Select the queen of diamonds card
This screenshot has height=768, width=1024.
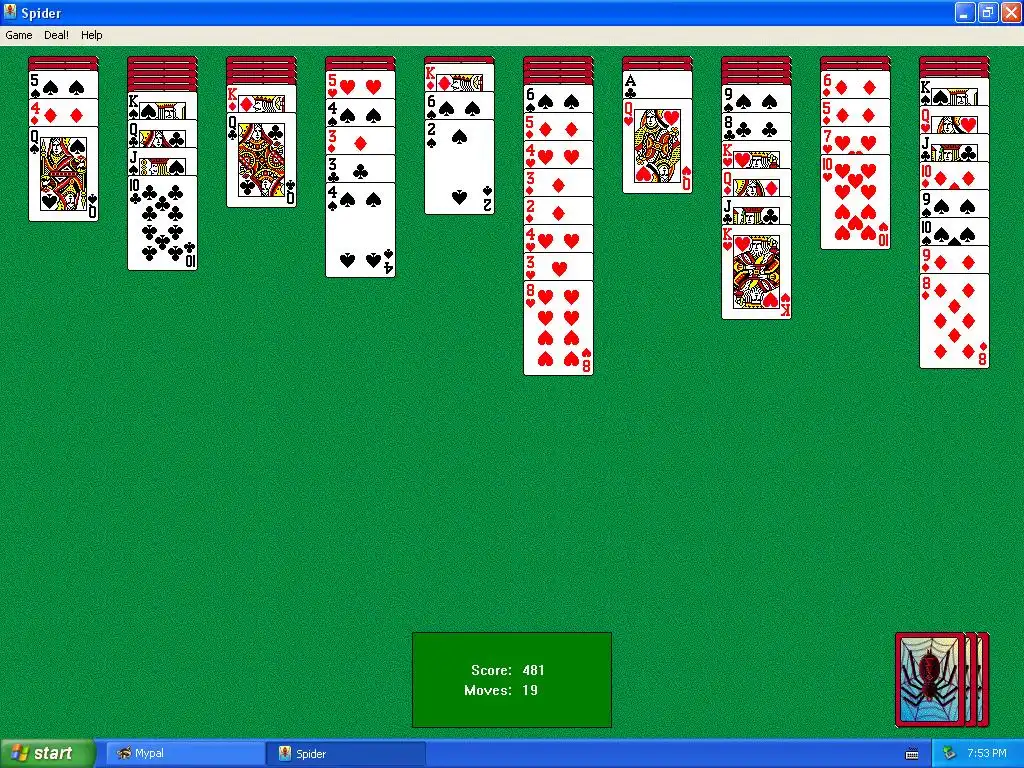[756, 184]
